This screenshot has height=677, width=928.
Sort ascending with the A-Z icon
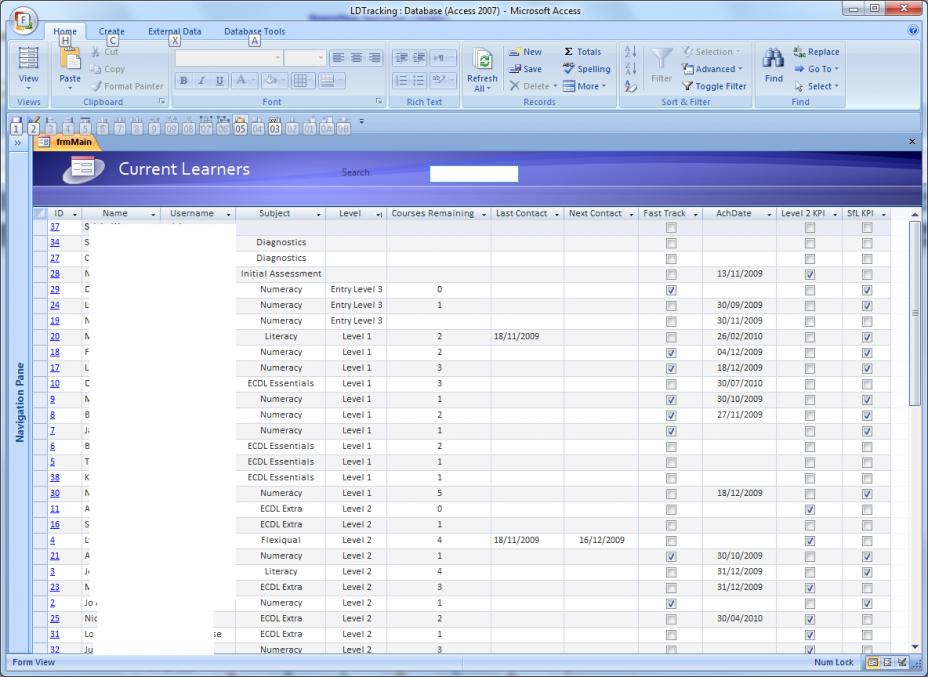pyautogui.click(x=630, y=52)
